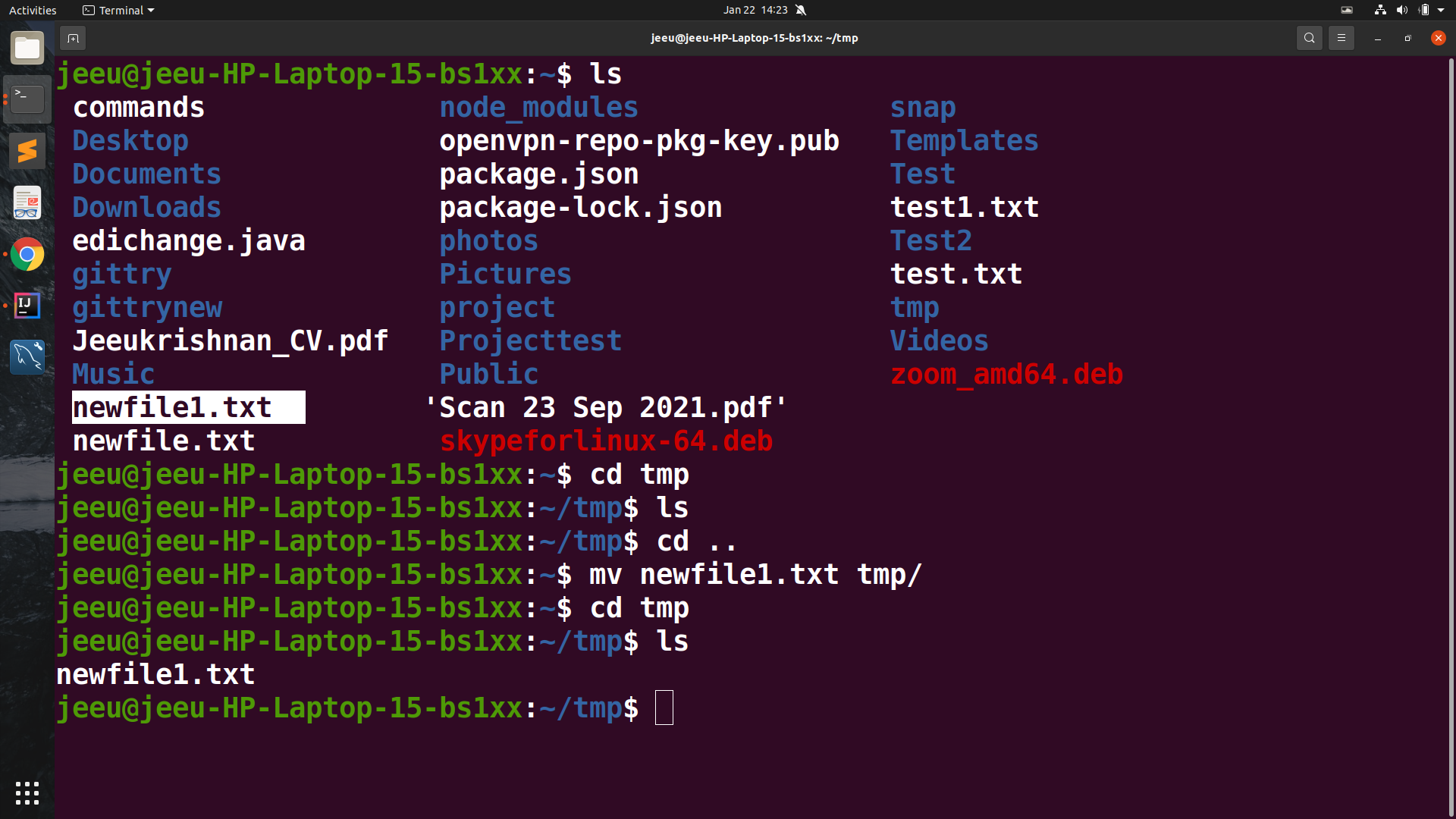
Task: Open Google Chrome from the dock
Action: 27,254
